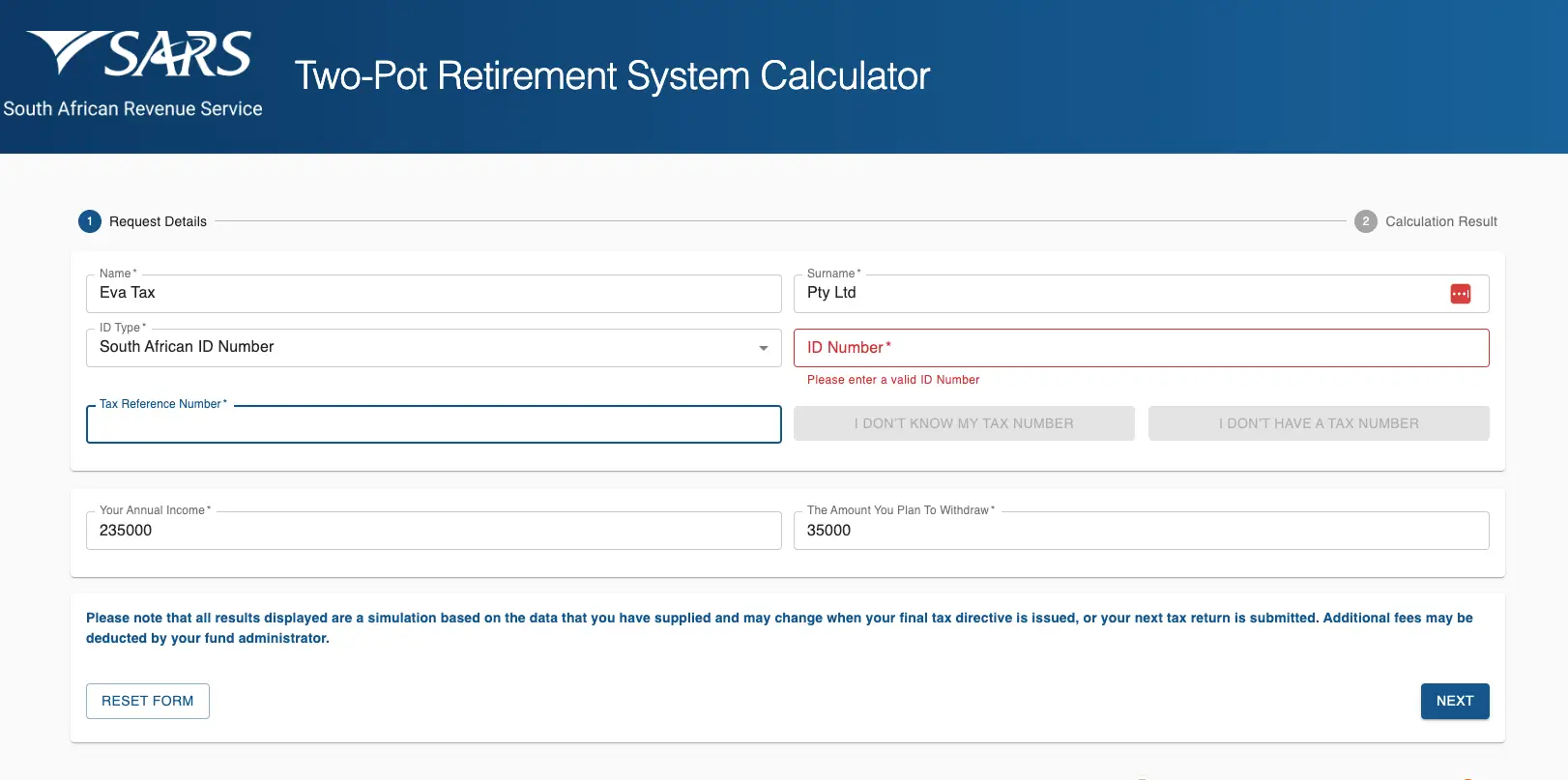Click the empty ID Number field

click(1141, 348)
